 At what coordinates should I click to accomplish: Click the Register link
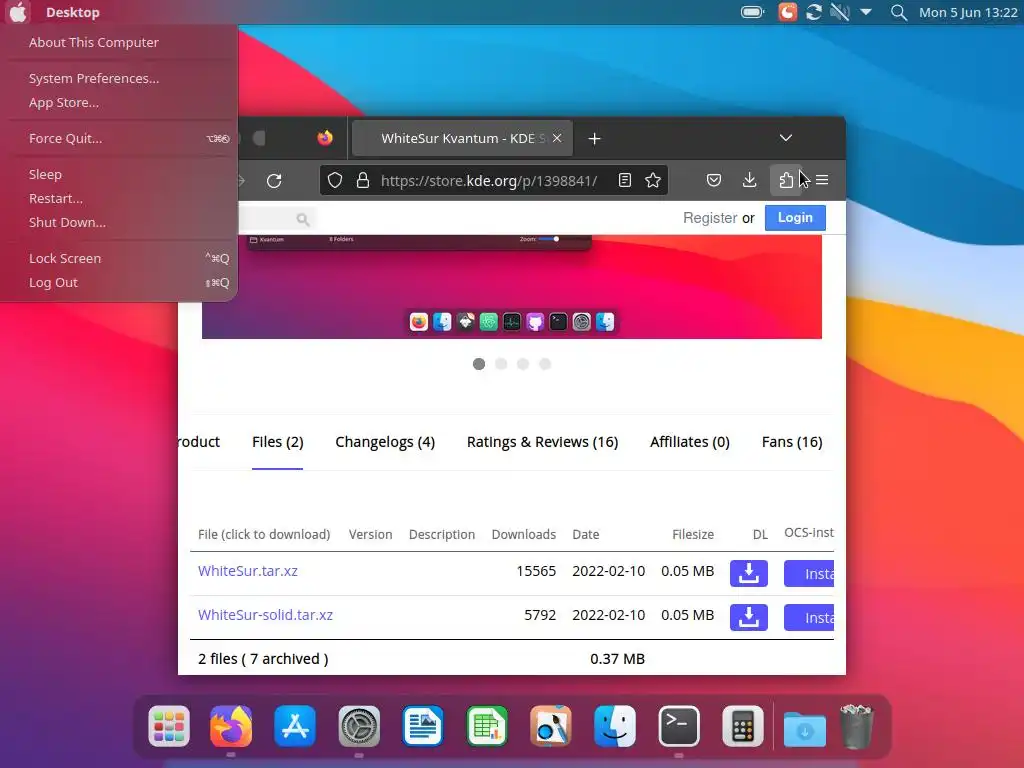coord(710,218)
